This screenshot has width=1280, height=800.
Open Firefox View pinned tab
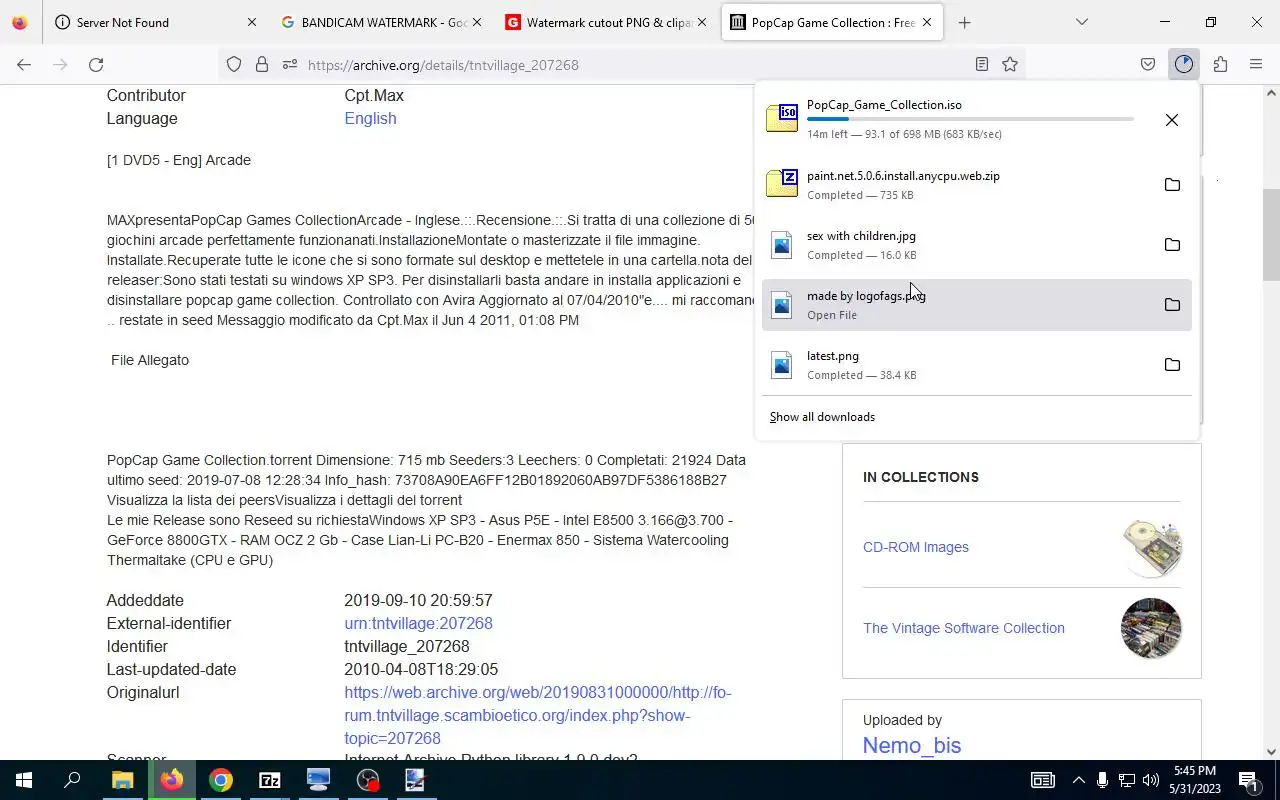coord(20,22)
